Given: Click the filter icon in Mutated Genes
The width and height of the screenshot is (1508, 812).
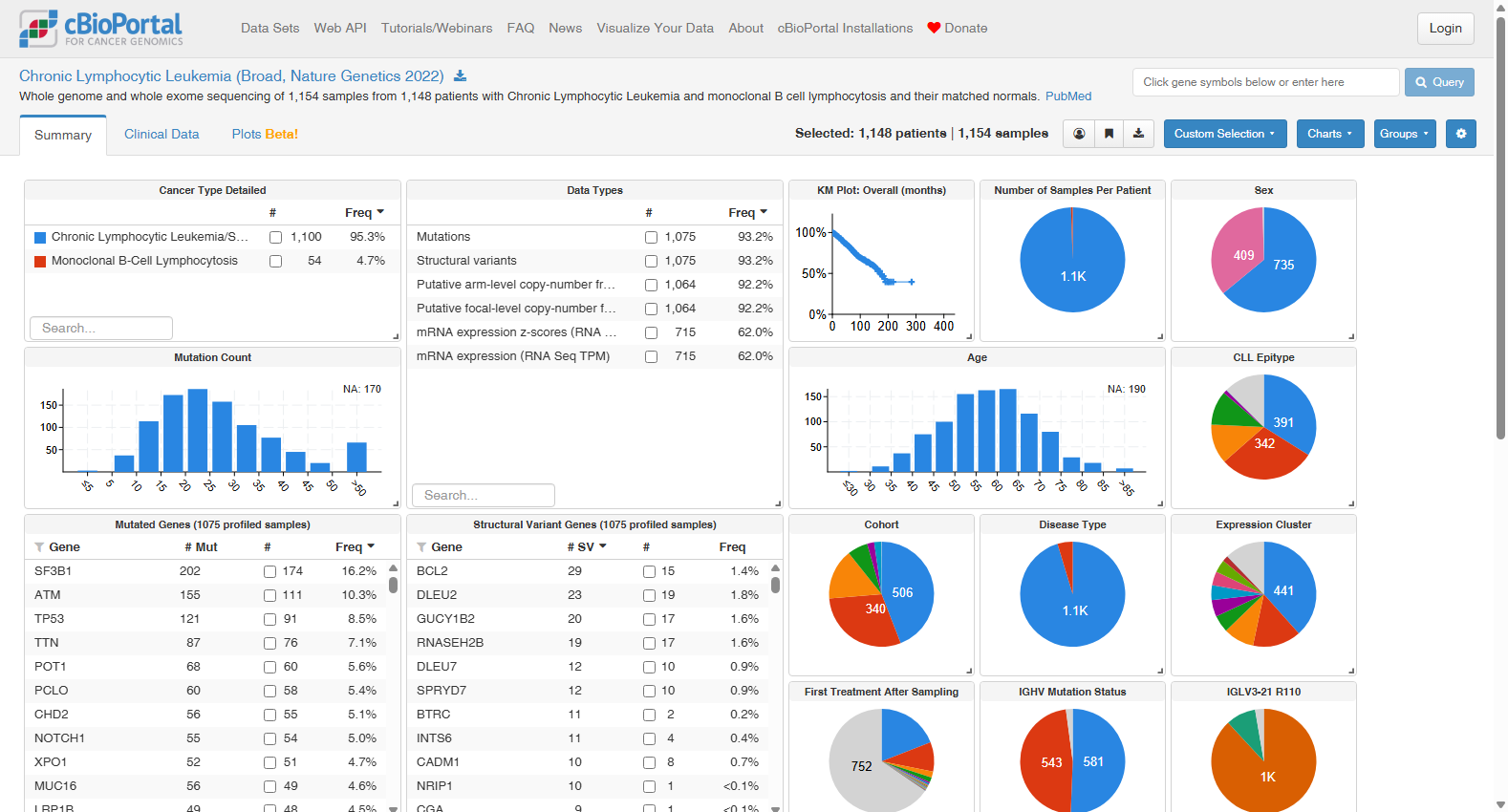Looking at the screenshot, I should click(x=39, y=547).
